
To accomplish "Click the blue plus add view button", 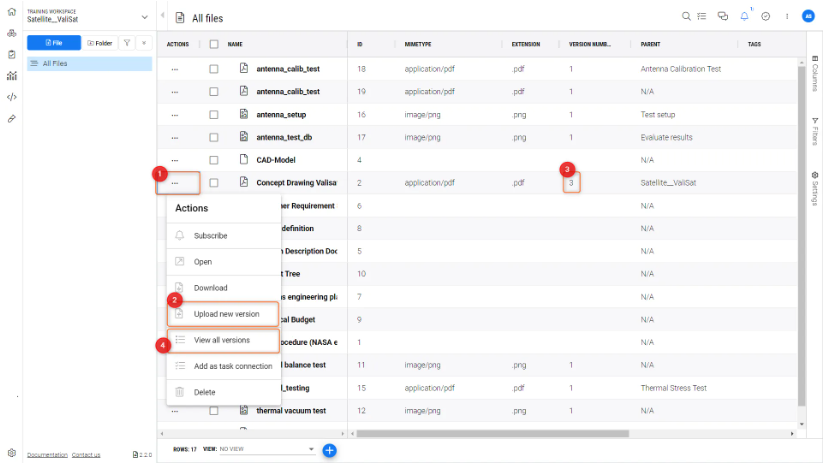I will (330, 451).
